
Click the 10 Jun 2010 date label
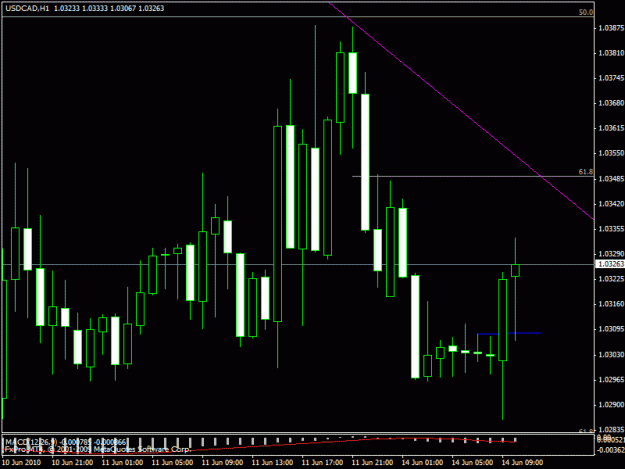21,463
